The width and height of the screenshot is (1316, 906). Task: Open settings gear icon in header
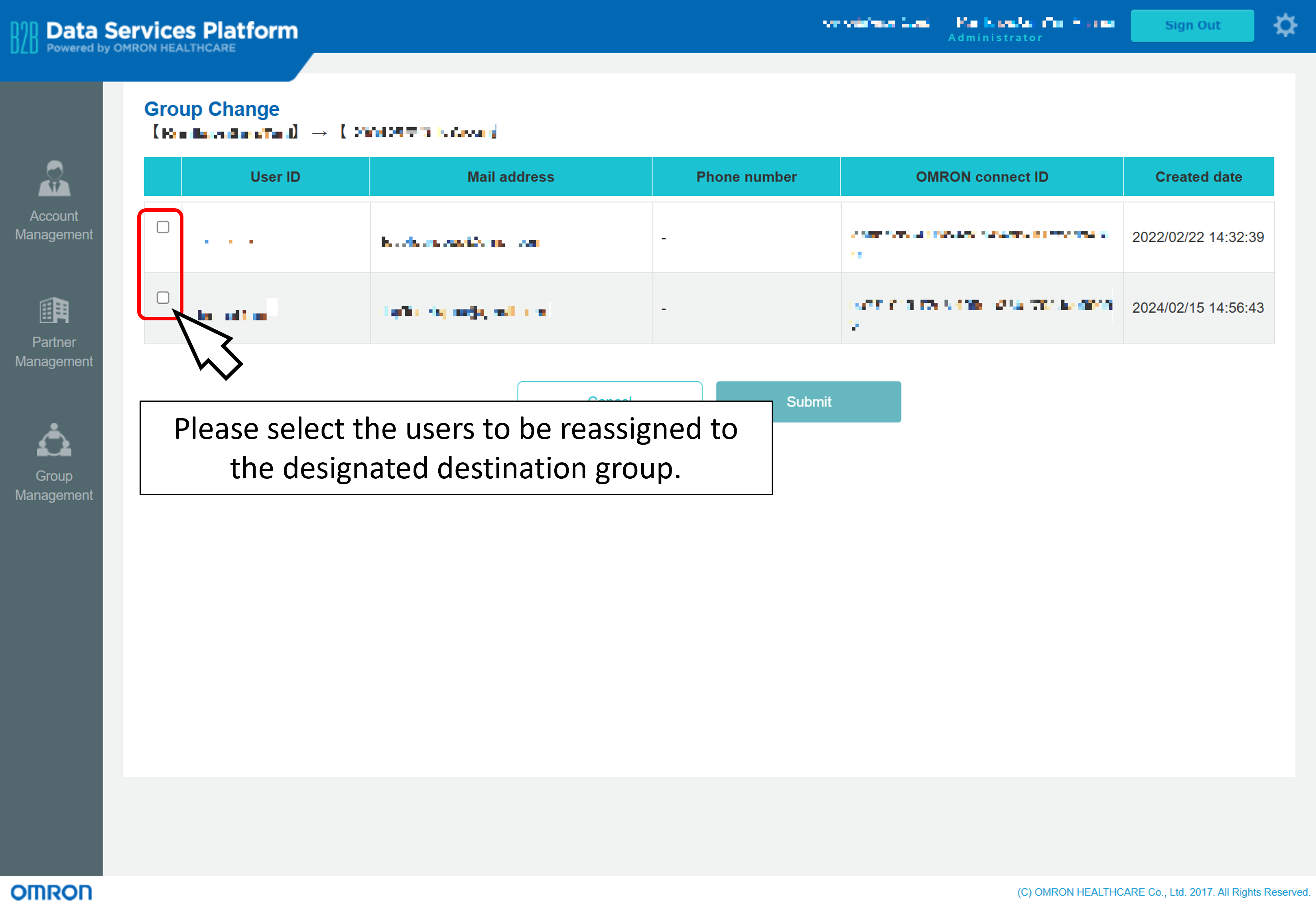coord(1285,26)
